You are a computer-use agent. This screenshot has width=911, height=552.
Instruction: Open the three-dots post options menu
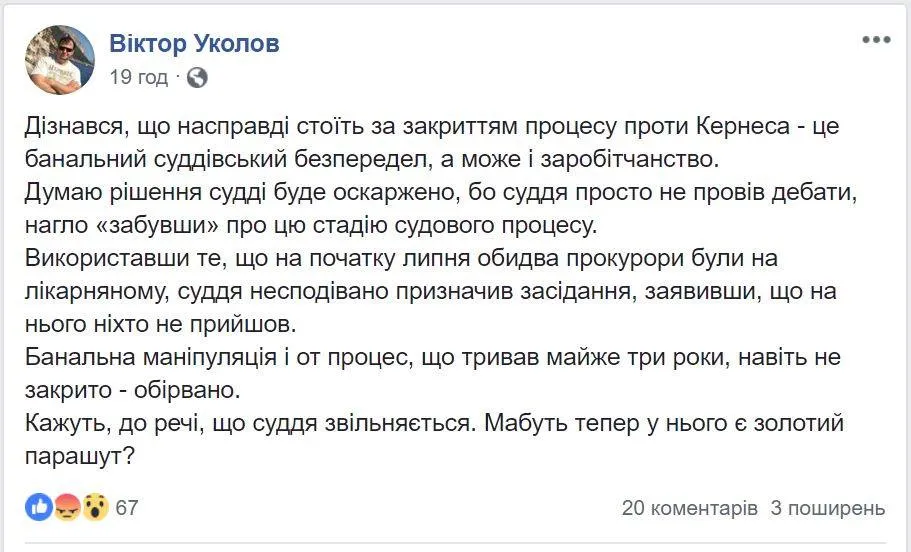tap(876, 39)
